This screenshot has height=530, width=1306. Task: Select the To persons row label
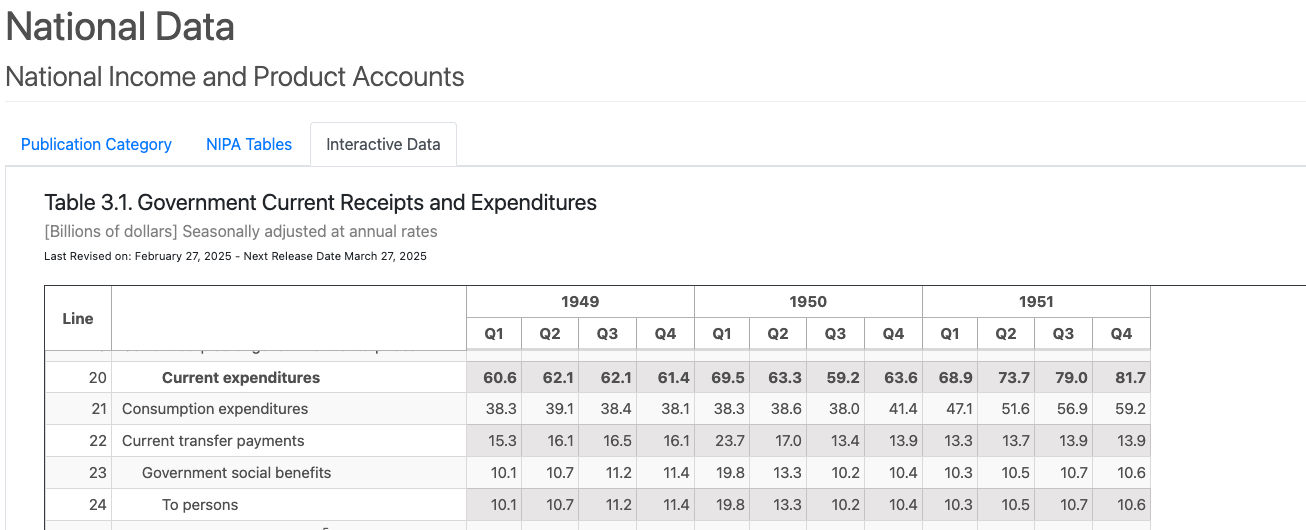pyautogui.click(x=200, y=505)
